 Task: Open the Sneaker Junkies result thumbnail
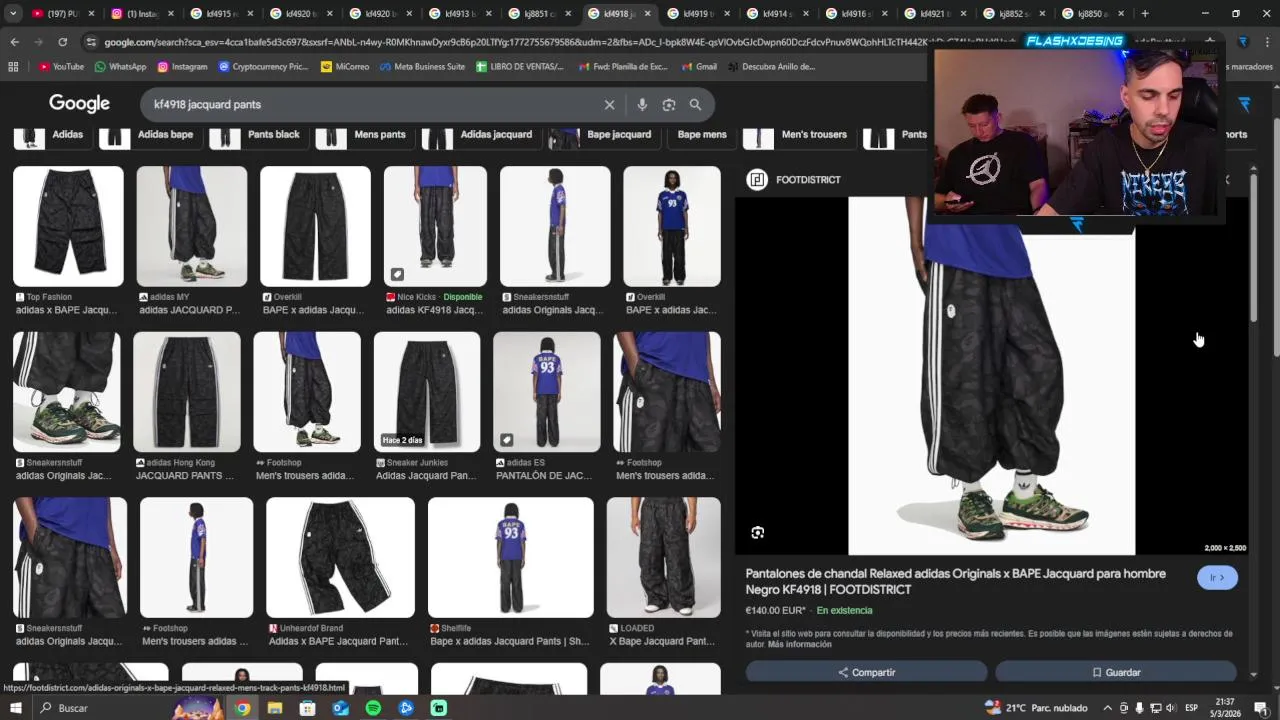click(427, 392)
